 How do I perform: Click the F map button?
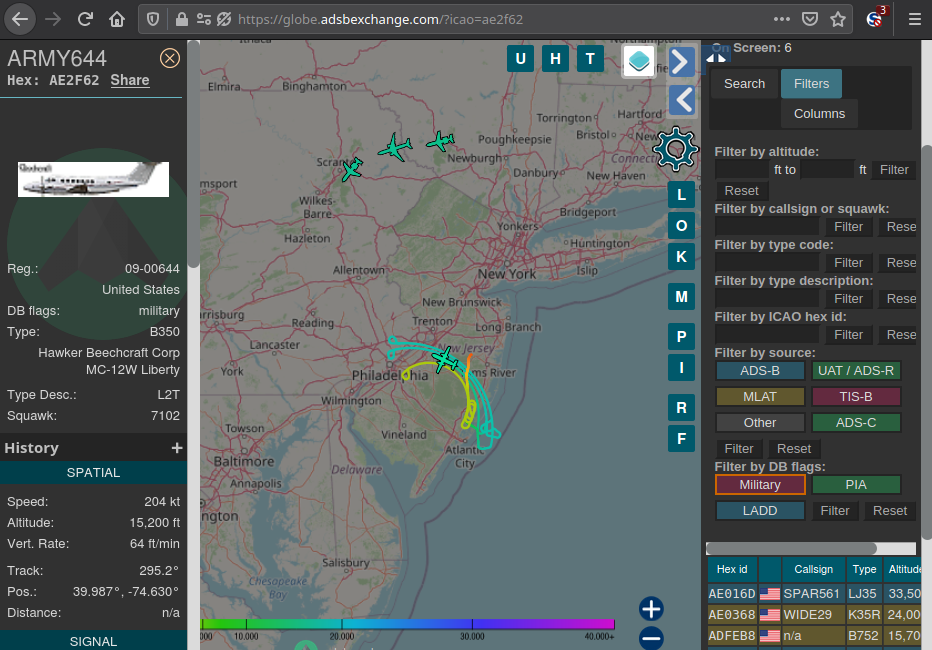click(x=681, y=438)
